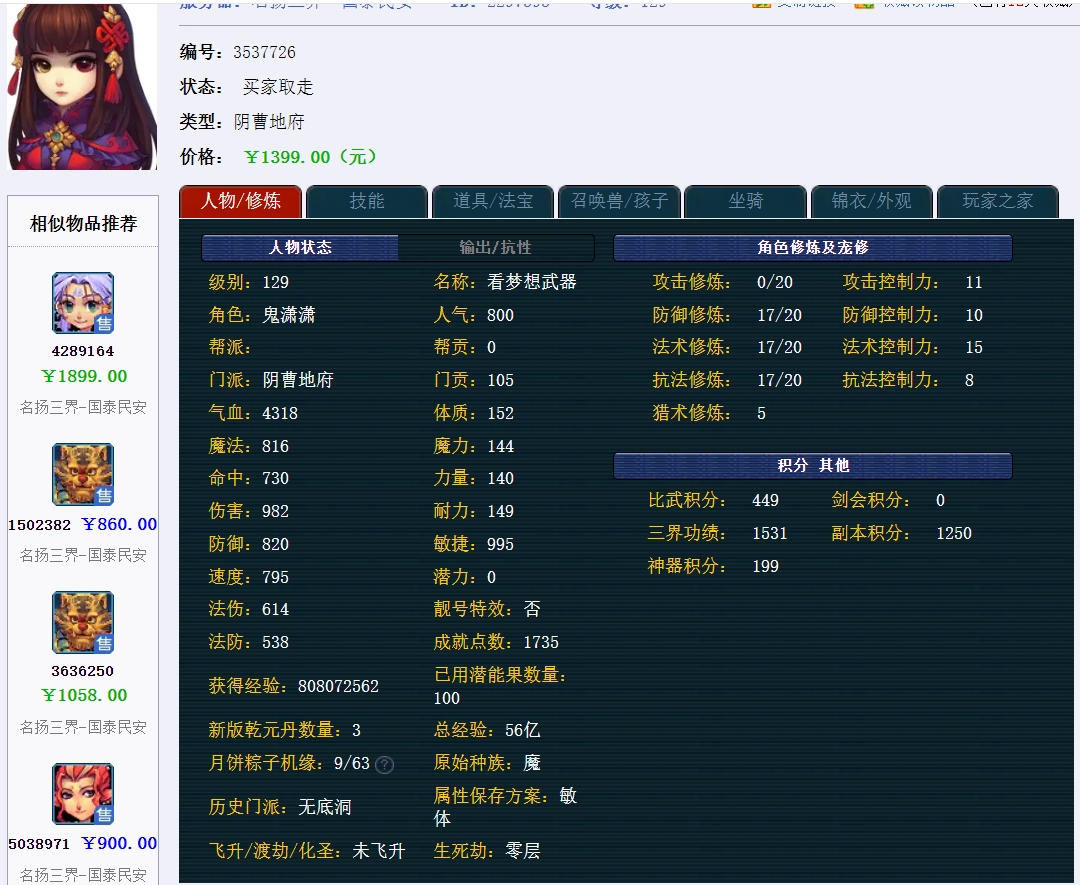Screen dimensions: 1080x885
Task: Click the 角色修炼及宠修 section header
Action: click(813, 247)
